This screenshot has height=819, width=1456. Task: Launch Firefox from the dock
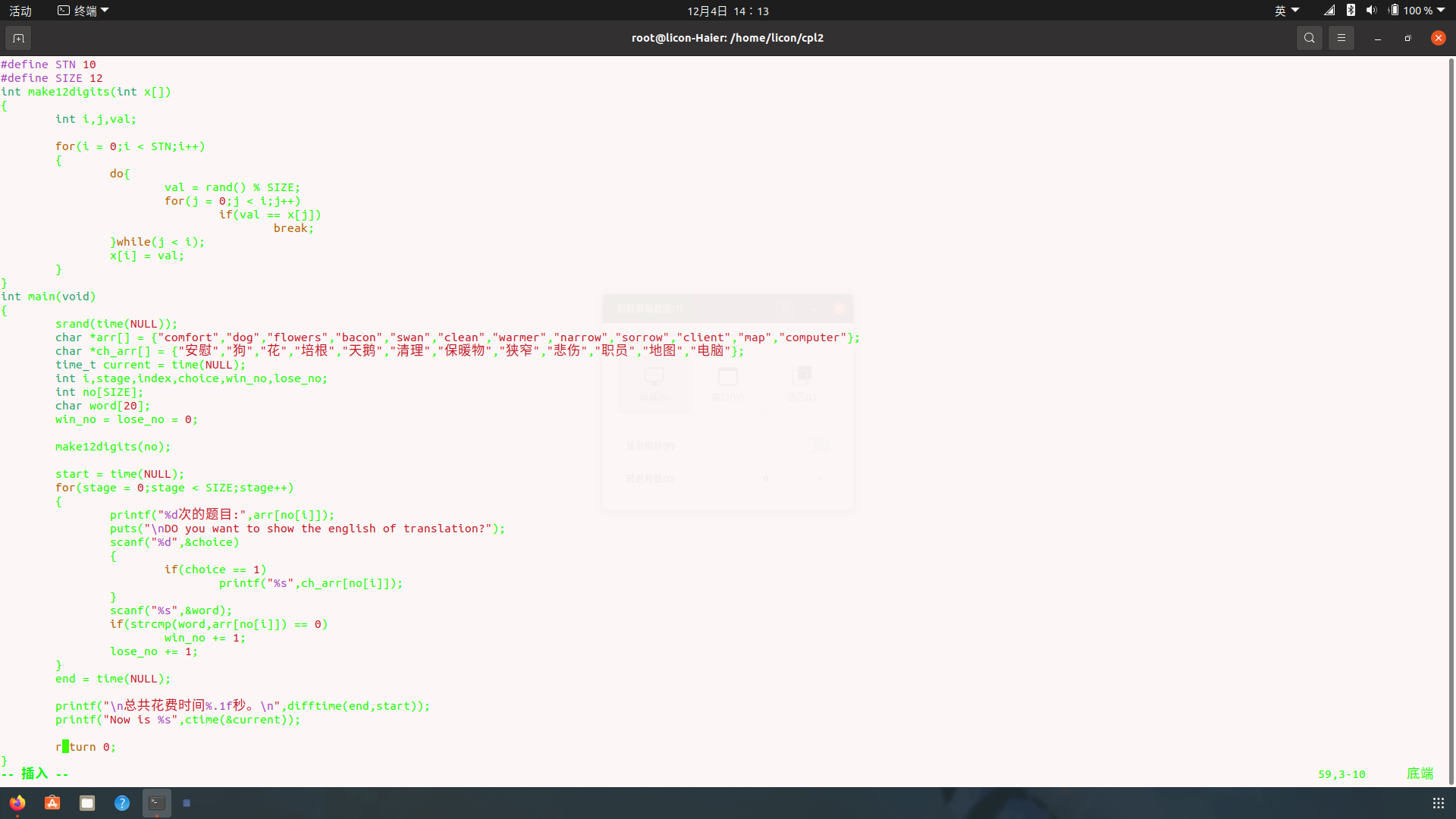tap(17, 802)
